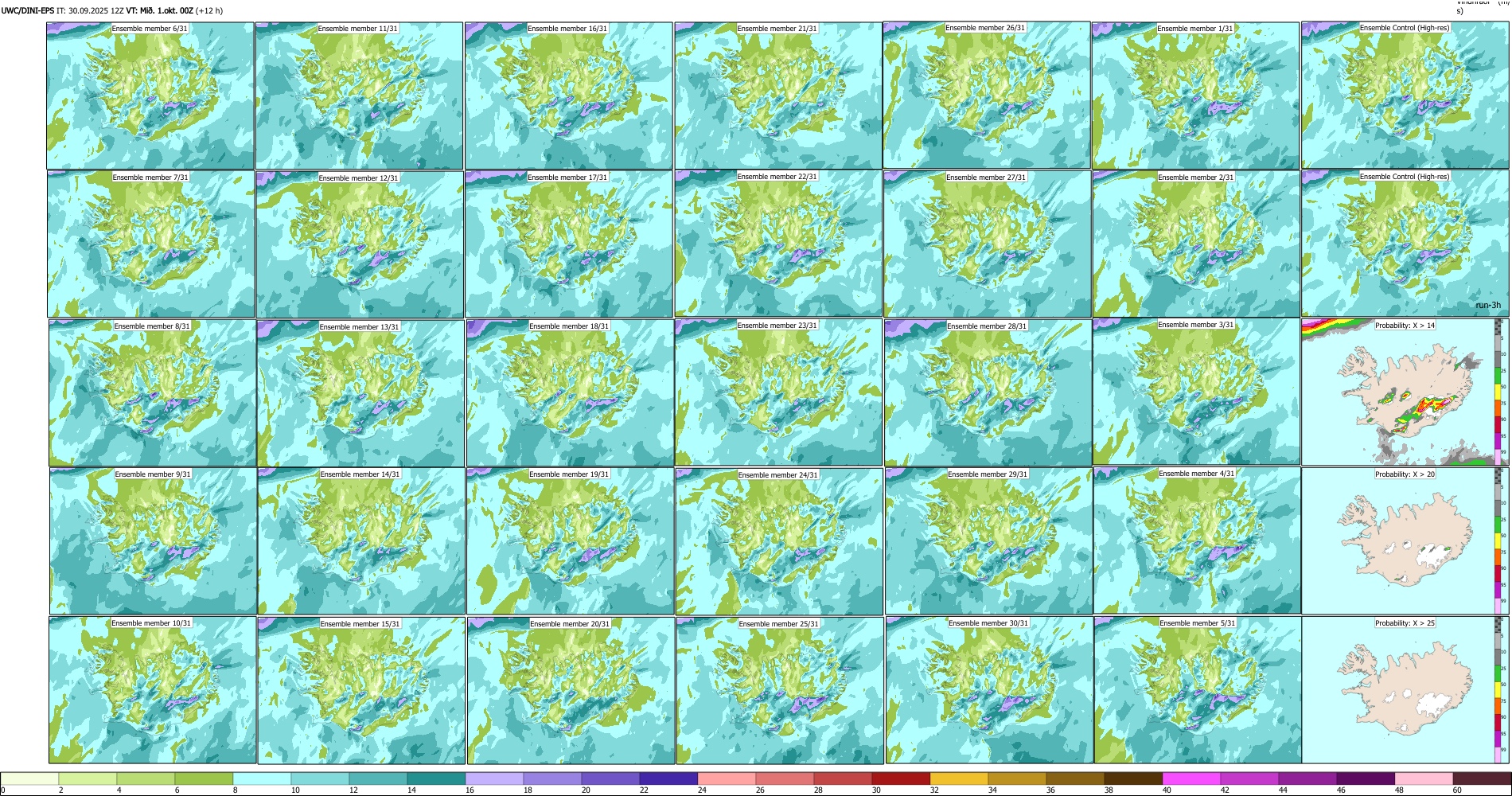Click the UWC/DINI-EPS header title text
The image size is (1512, 796).
point(28,11)
